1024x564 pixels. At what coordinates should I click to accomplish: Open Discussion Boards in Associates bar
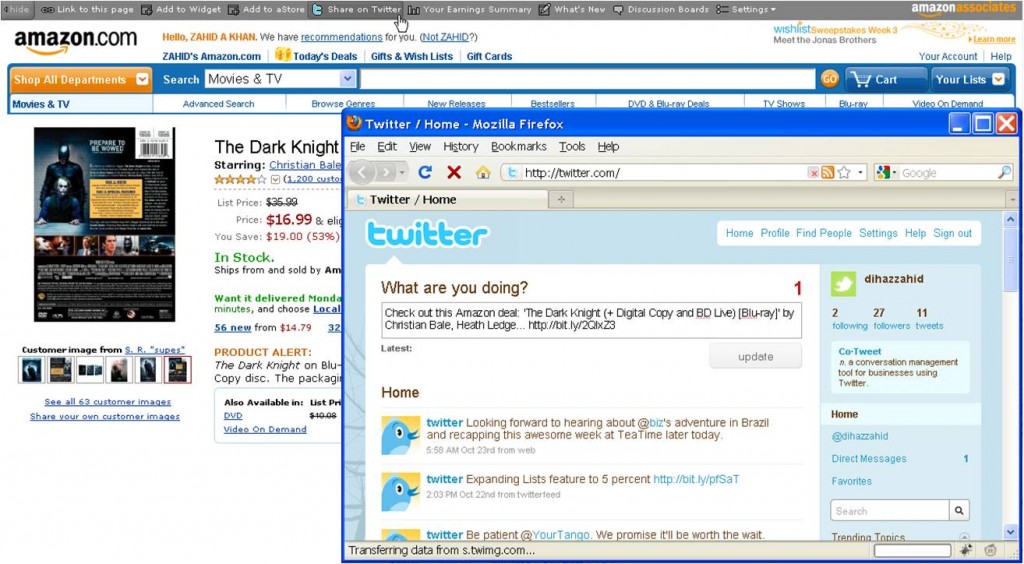pos(660,10)
